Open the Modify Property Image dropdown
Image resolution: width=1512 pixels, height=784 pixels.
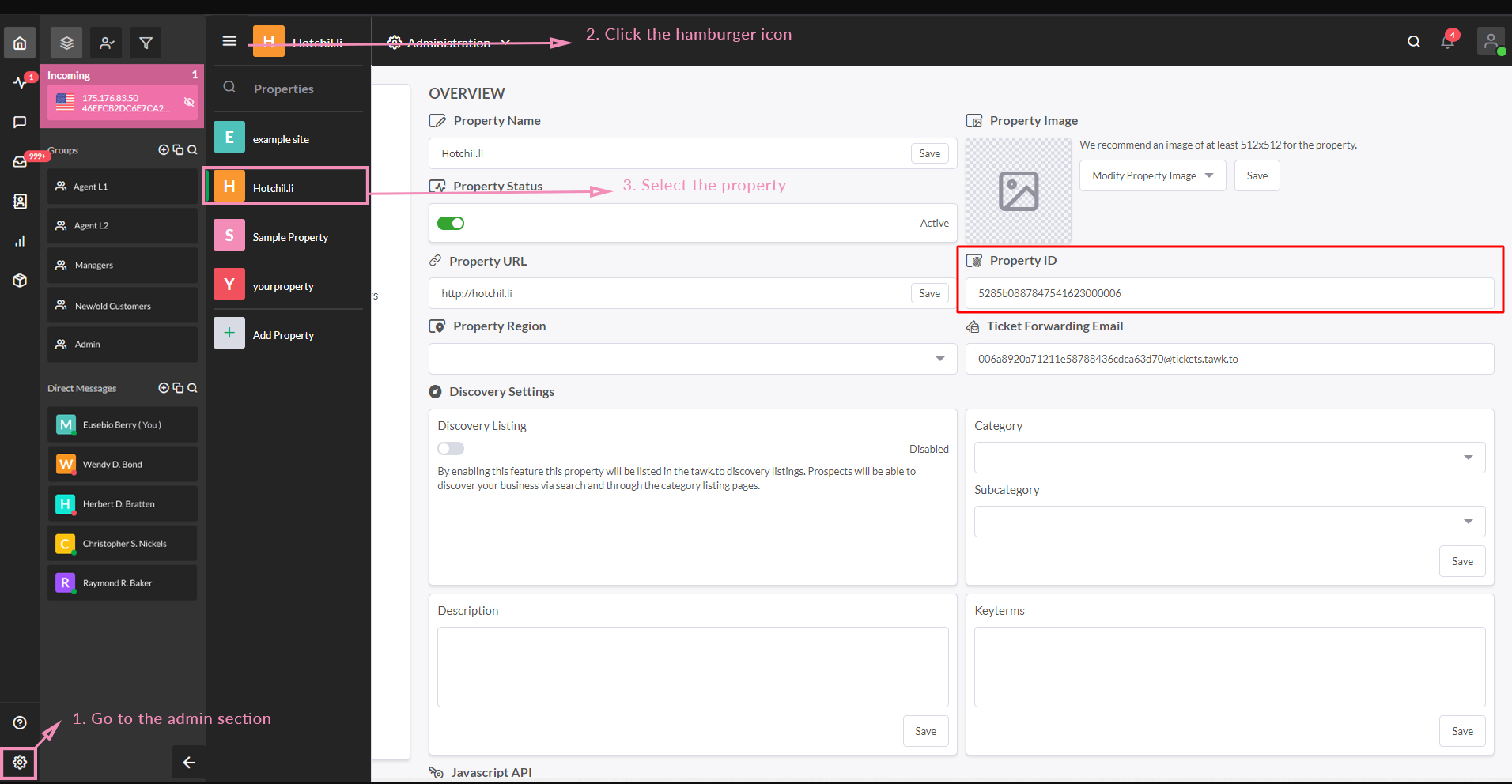tap(1152, 175)
